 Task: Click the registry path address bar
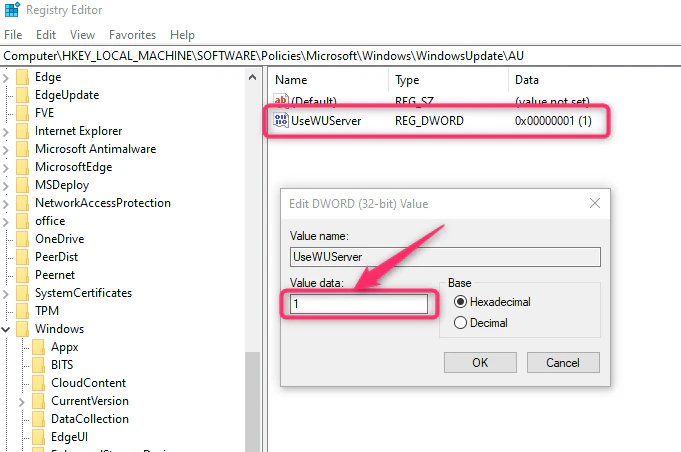click(x=340, y=56)
